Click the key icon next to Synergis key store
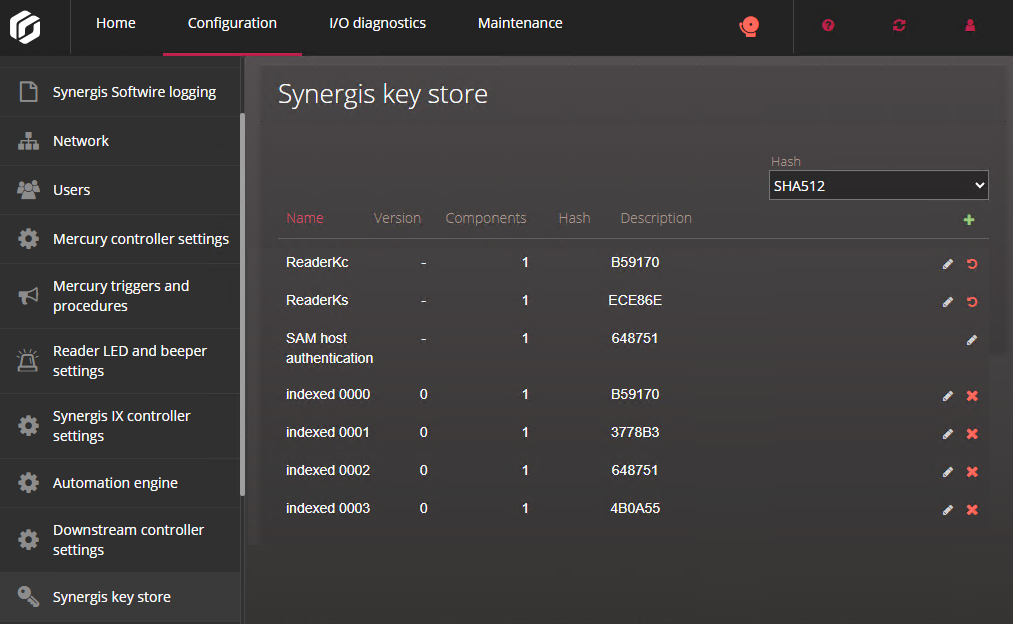This screenshot has width=1013, height=624. click(27, 596)
